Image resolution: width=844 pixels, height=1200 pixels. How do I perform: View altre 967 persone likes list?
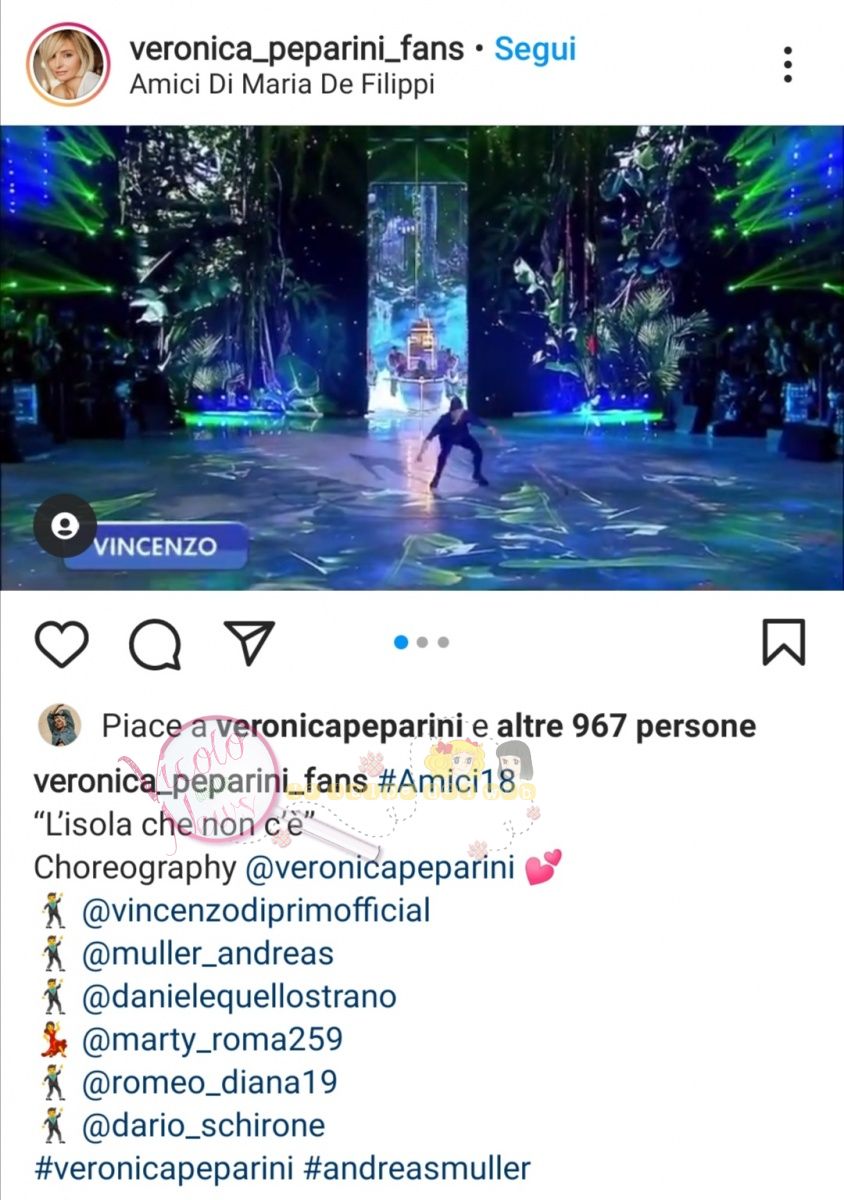pyautogui.click(x=627, y=726)
